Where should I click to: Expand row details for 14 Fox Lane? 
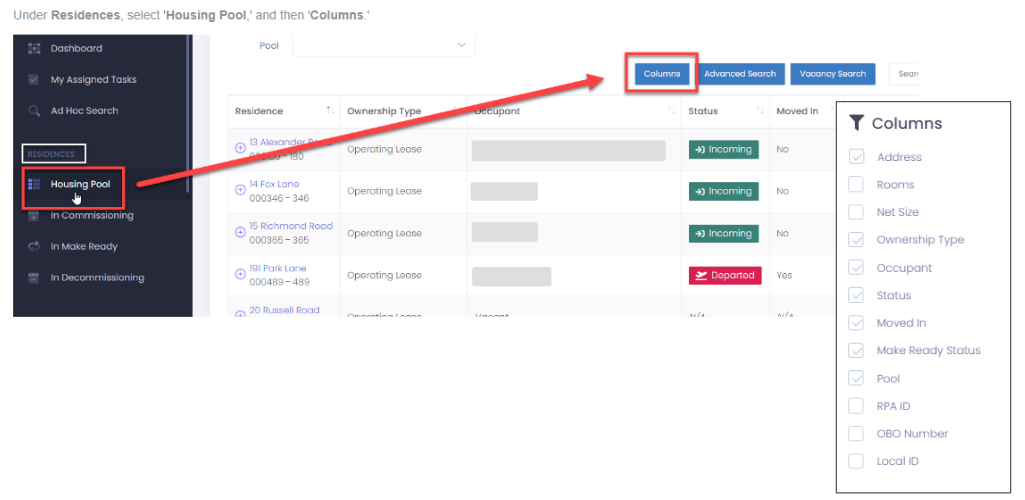point(240,190)
